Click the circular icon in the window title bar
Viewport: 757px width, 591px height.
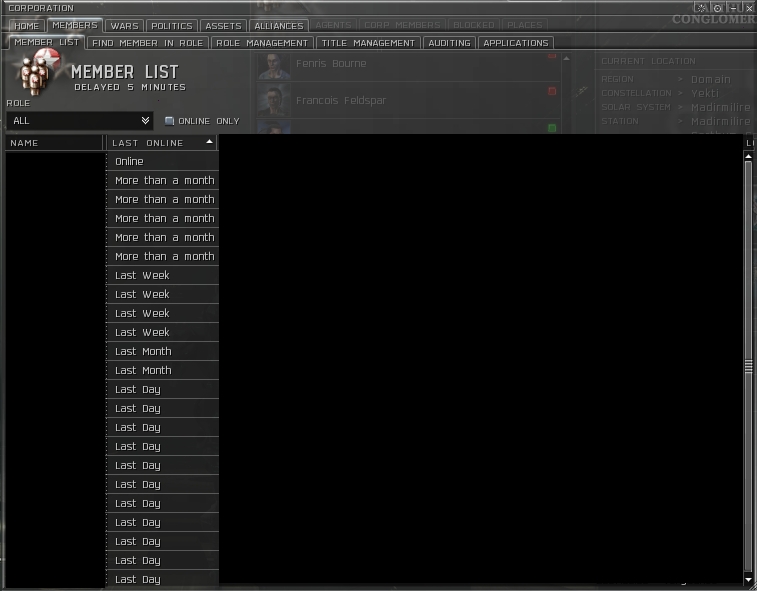point(717,8)
